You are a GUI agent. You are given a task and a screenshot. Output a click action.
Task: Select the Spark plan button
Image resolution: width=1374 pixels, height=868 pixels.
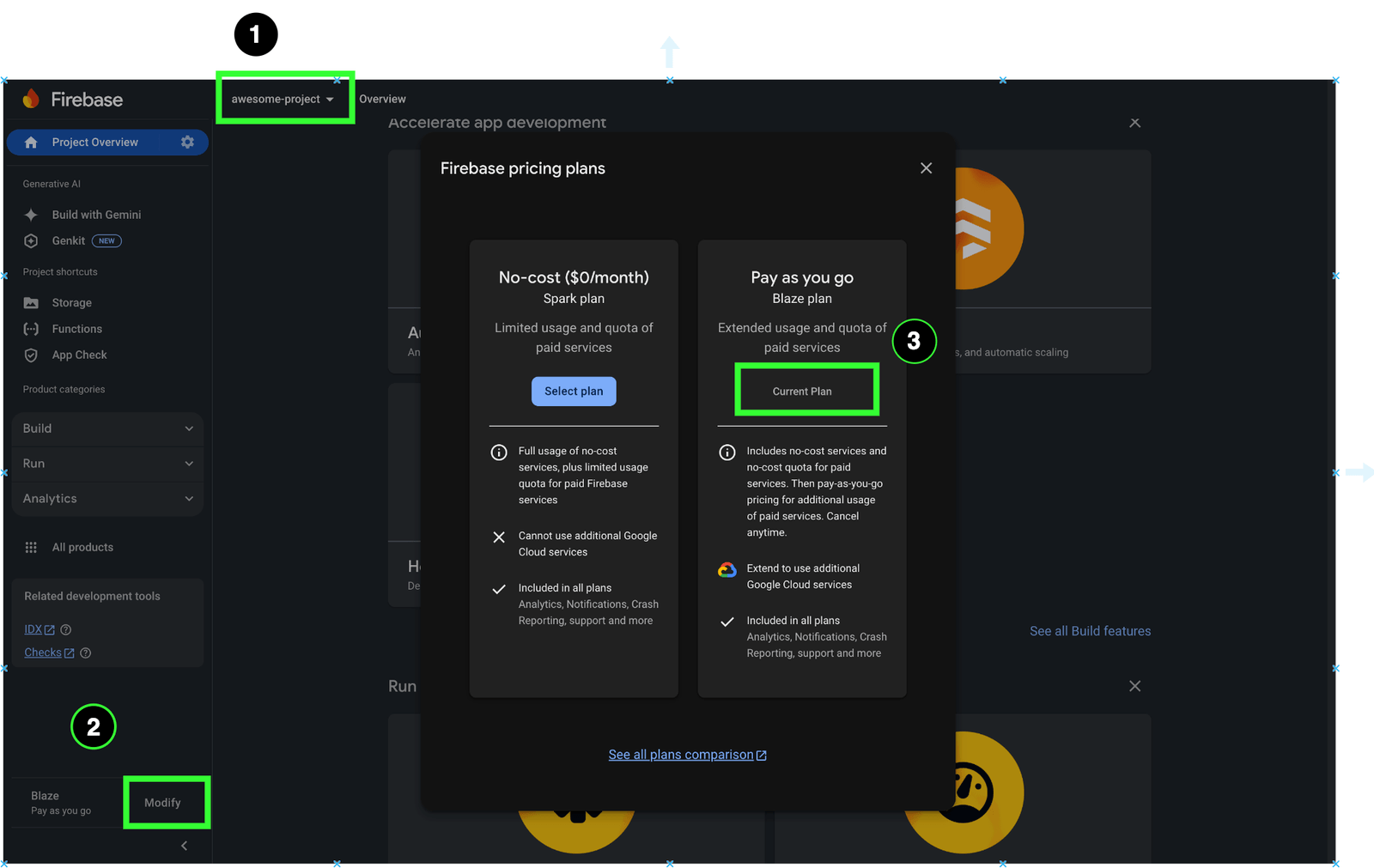(x=574, y=392)
